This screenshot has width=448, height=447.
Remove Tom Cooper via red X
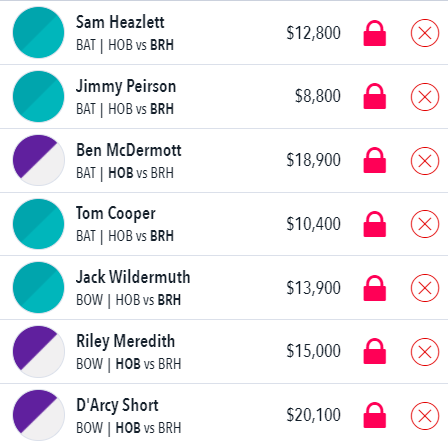(425, 224)
